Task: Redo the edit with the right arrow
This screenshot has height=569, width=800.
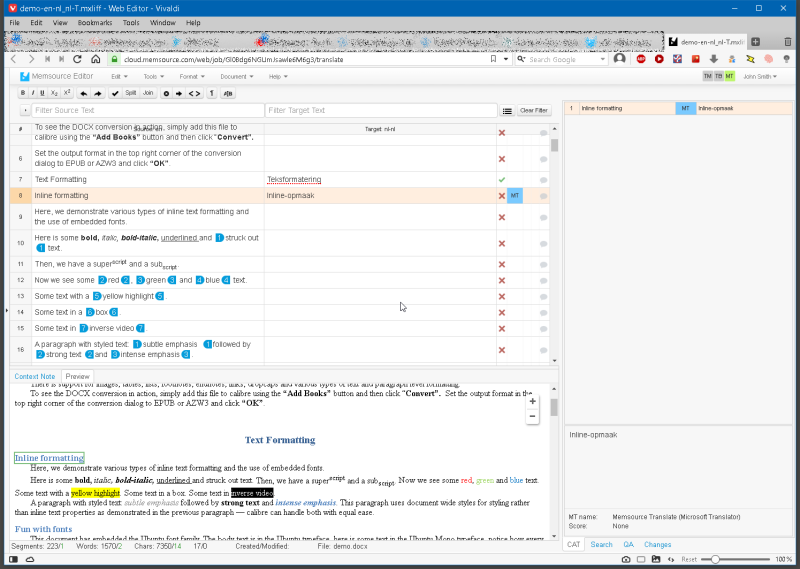Action: coord(98,93)
